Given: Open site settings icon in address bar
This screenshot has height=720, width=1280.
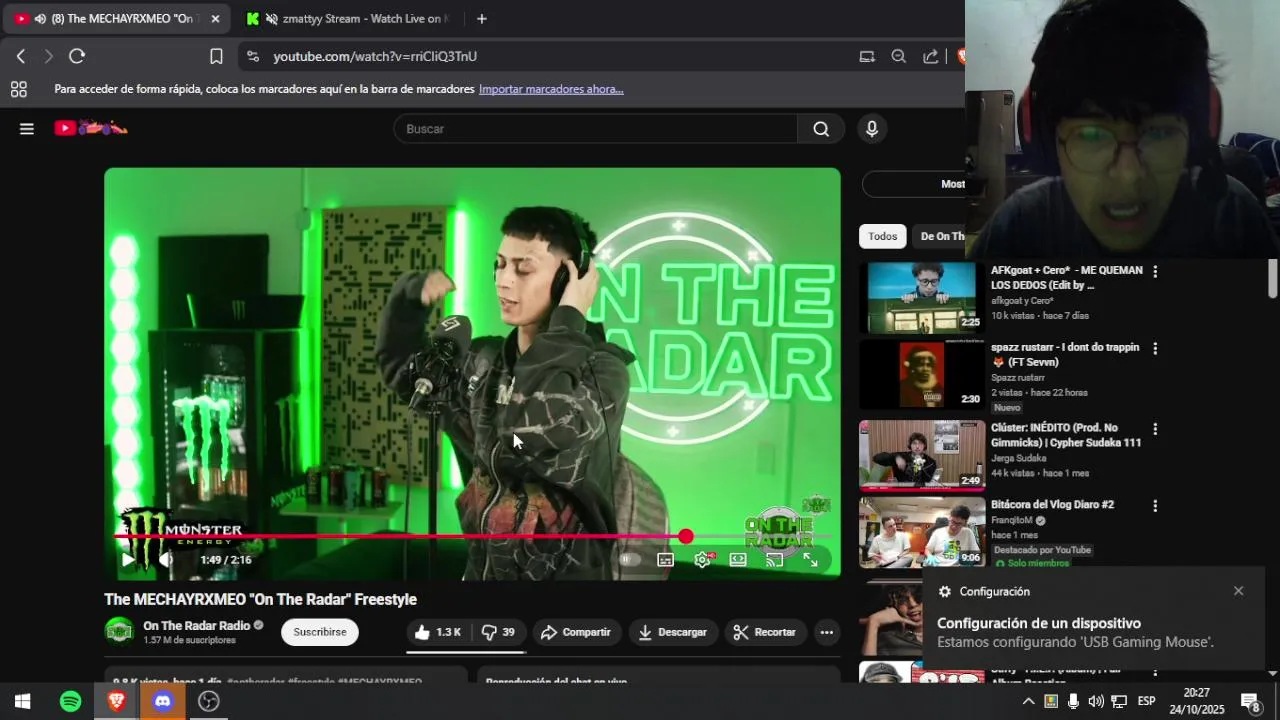Looking at the screenshot, I should tap(252, 56).
